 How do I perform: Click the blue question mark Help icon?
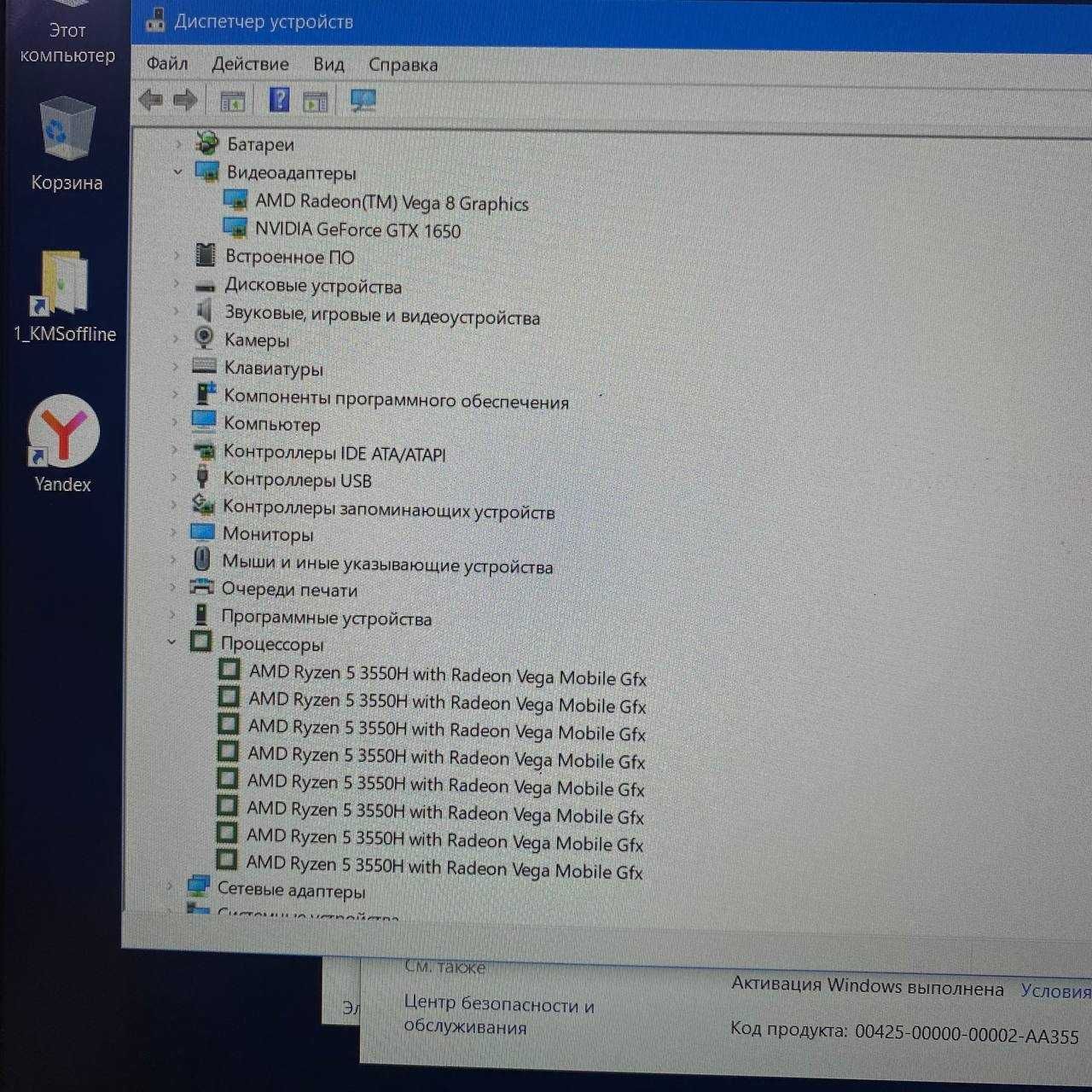click(x=279, y=100)
